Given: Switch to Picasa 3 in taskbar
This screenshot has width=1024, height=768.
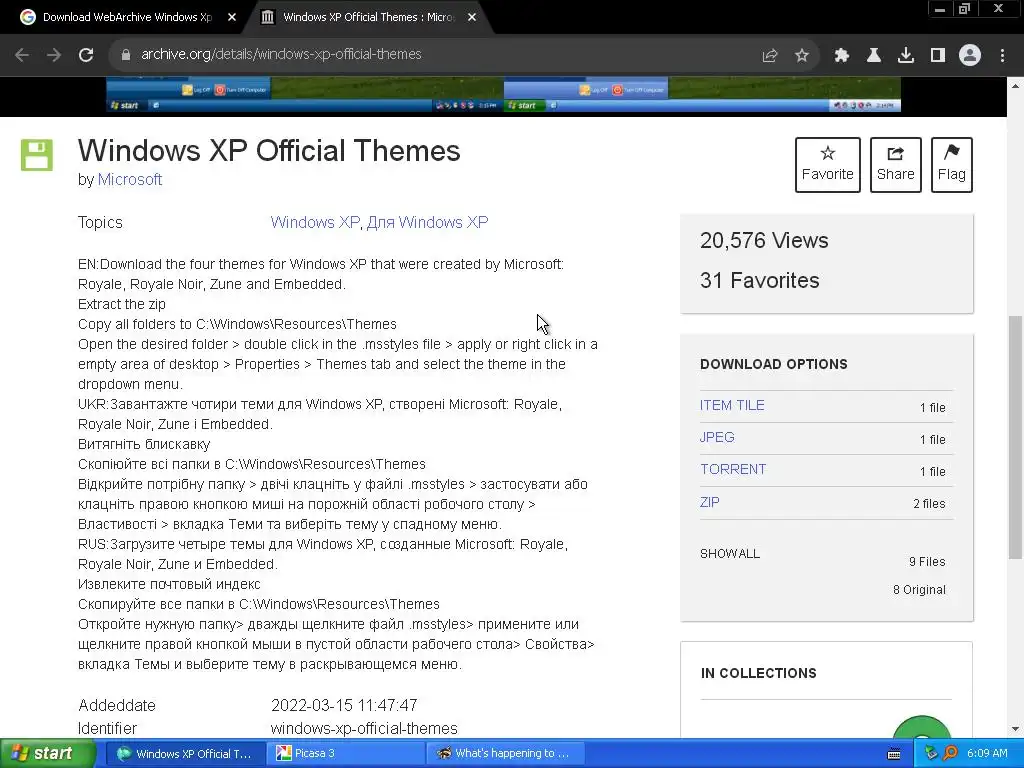Looking at the screenshot, I should pyautogui.click(x=345, y=754).
